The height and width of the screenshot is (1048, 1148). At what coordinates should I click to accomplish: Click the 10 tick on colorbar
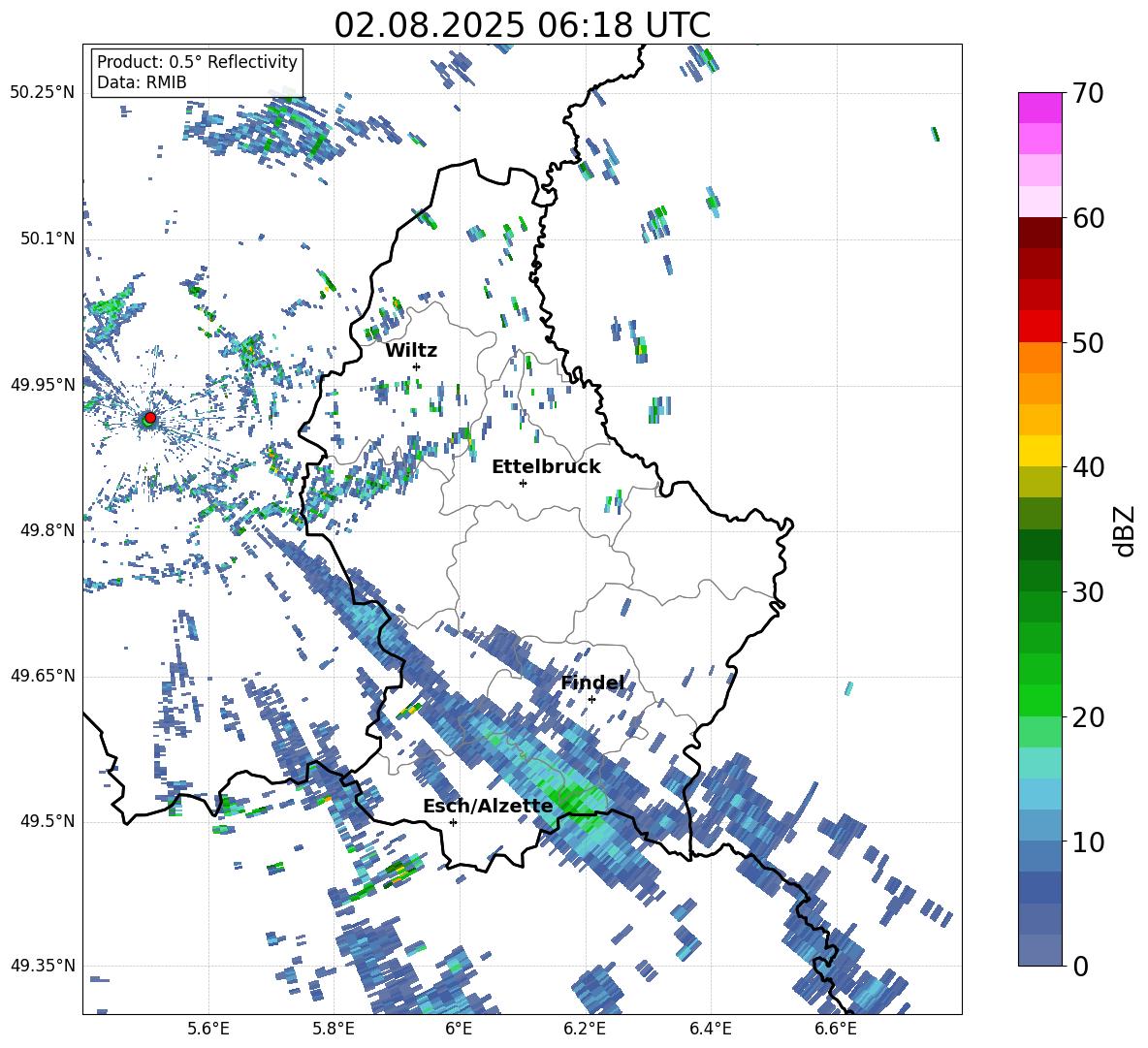coord(1088,842)
